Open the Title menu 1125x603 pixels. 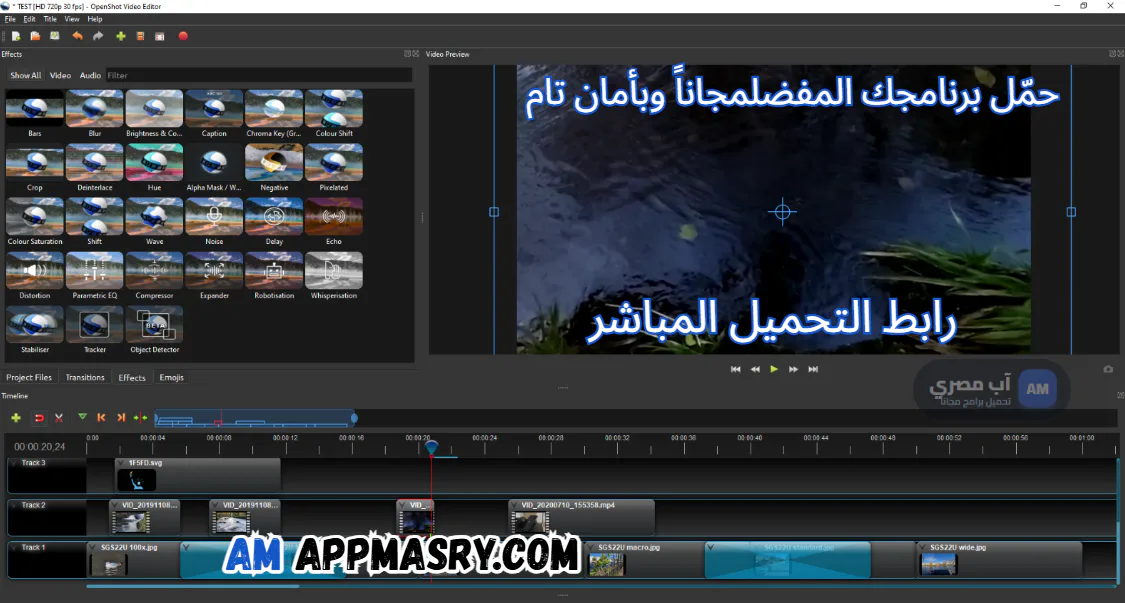pyautogui.click(x=50, y=19)
